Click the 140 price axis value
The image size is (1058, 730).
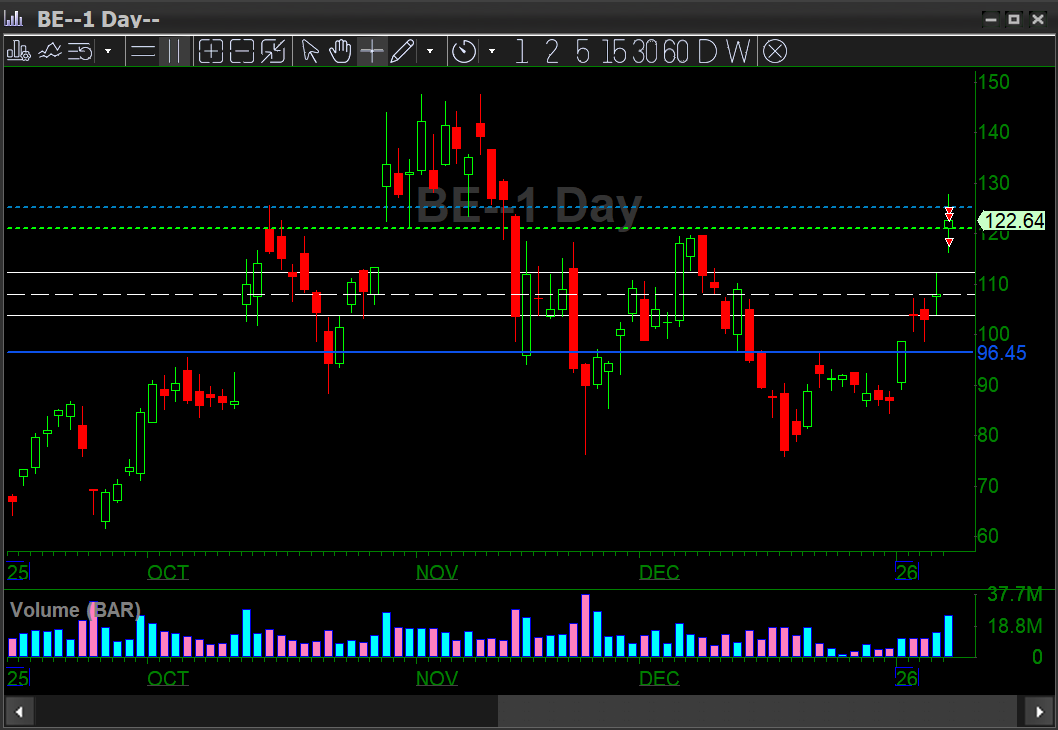994,132
